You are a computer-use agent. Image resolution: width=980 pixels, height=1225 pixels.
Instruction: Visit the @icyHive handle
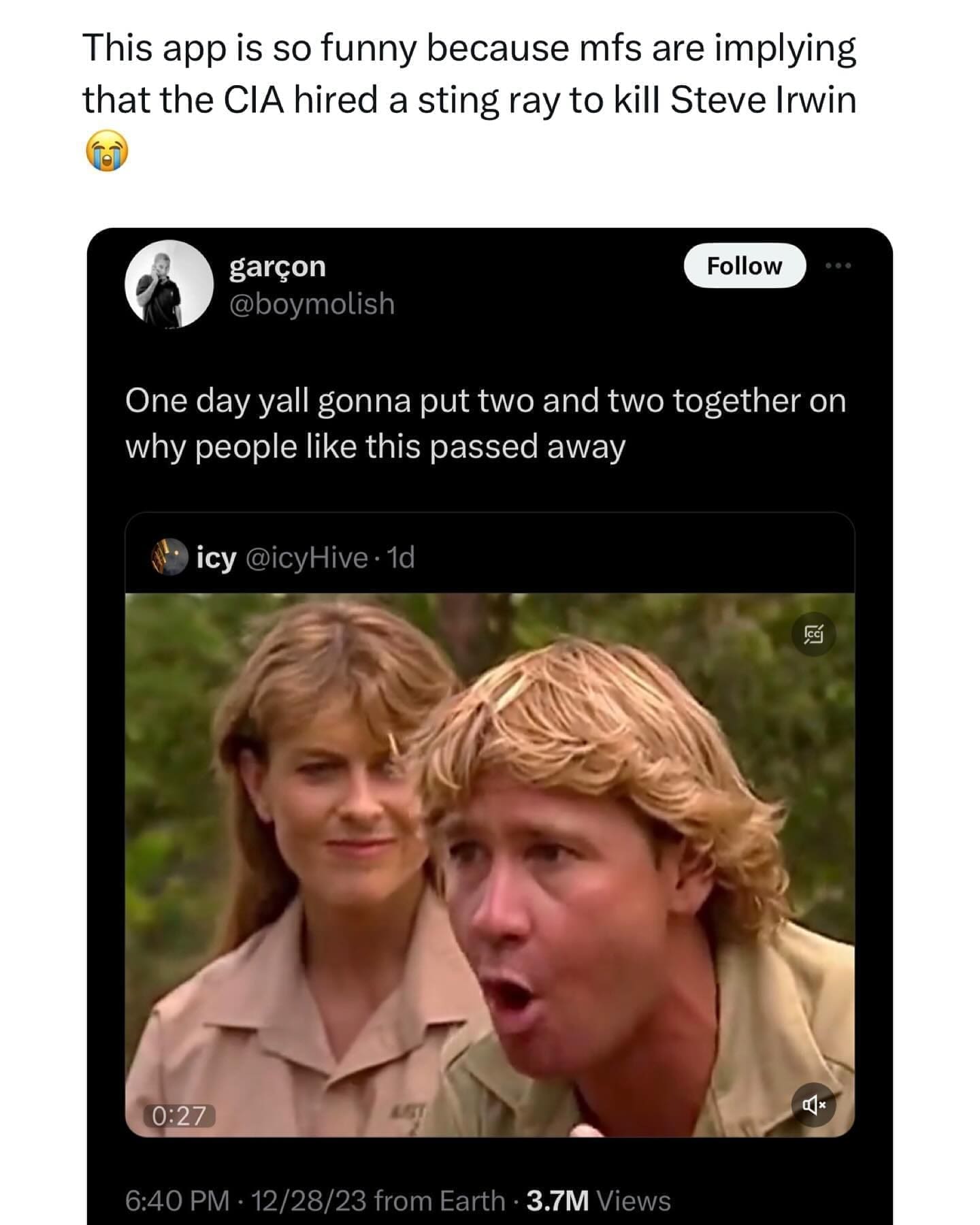coord(306,558)
